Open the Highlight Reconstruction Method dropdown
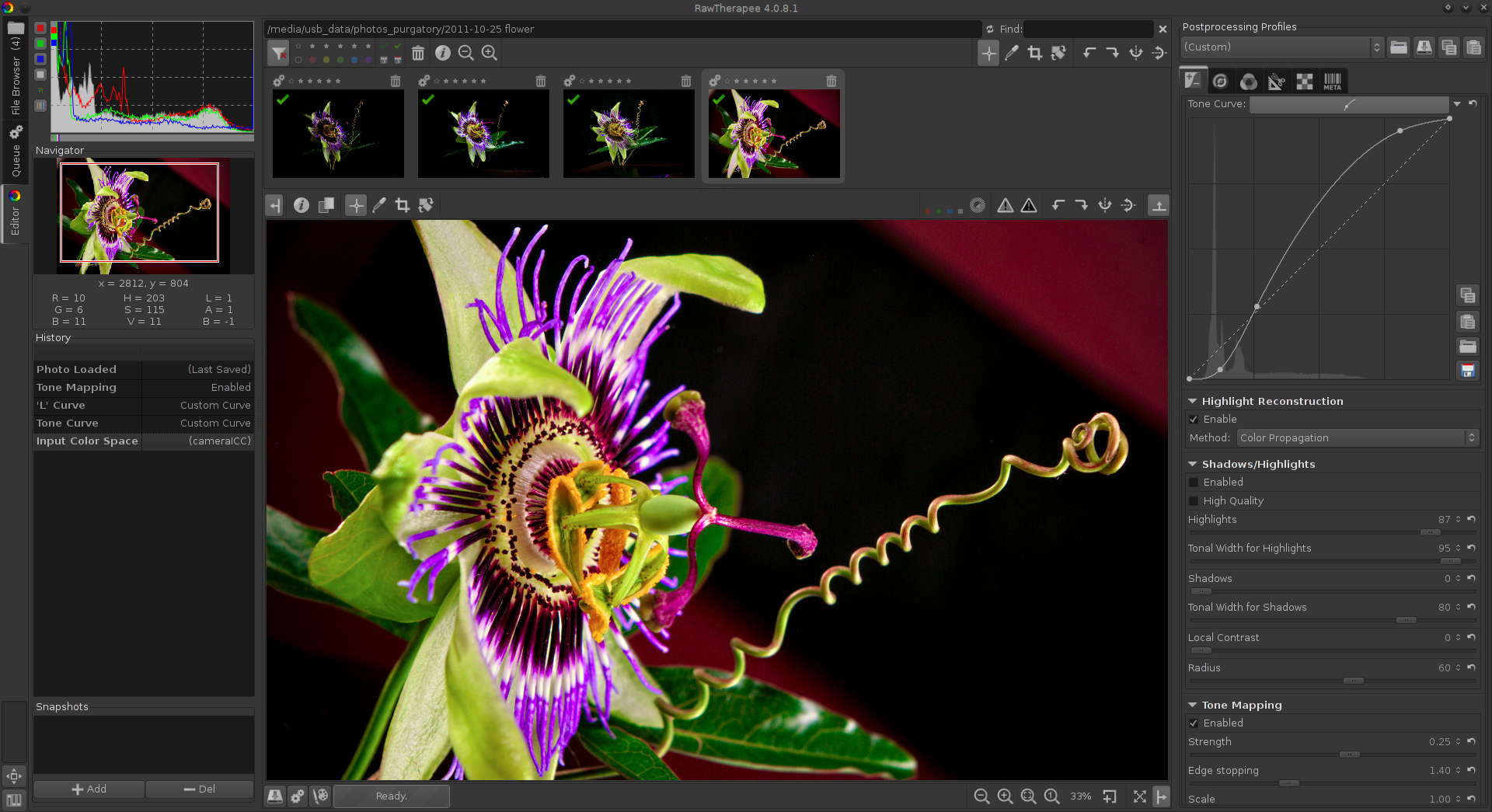Screen dimensions: 1492x812 pyautogui.click(x=1356, y=437)
